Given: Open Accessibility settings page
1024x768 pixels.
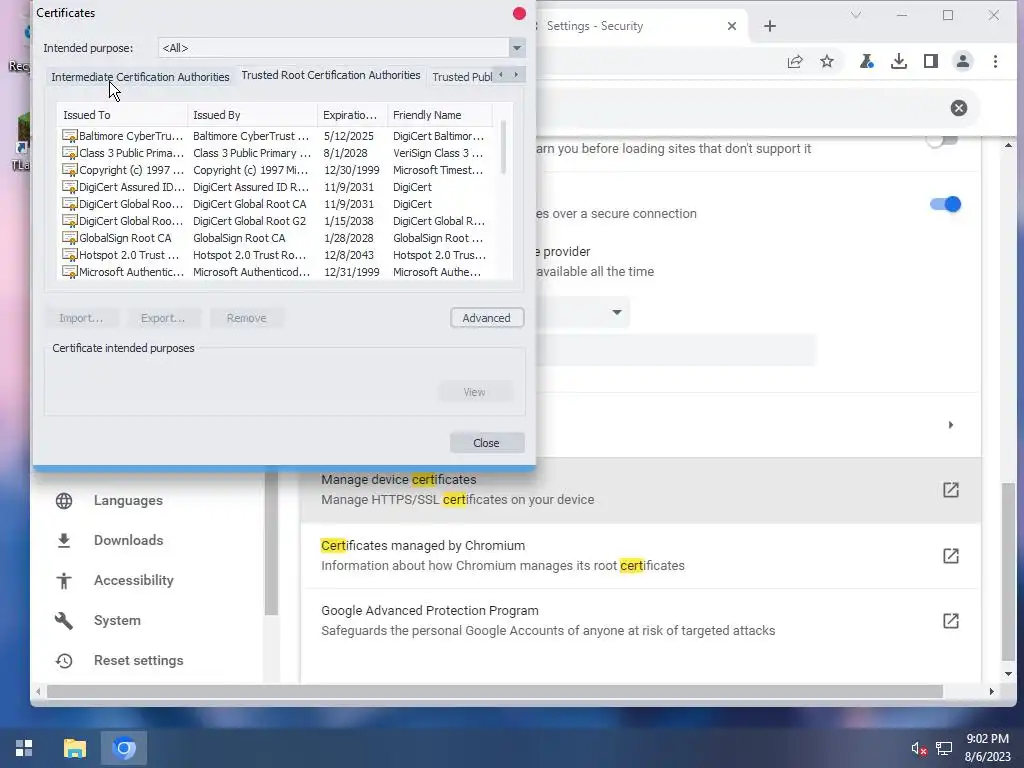Looking at the screenshot, I should tap(133, 581).
